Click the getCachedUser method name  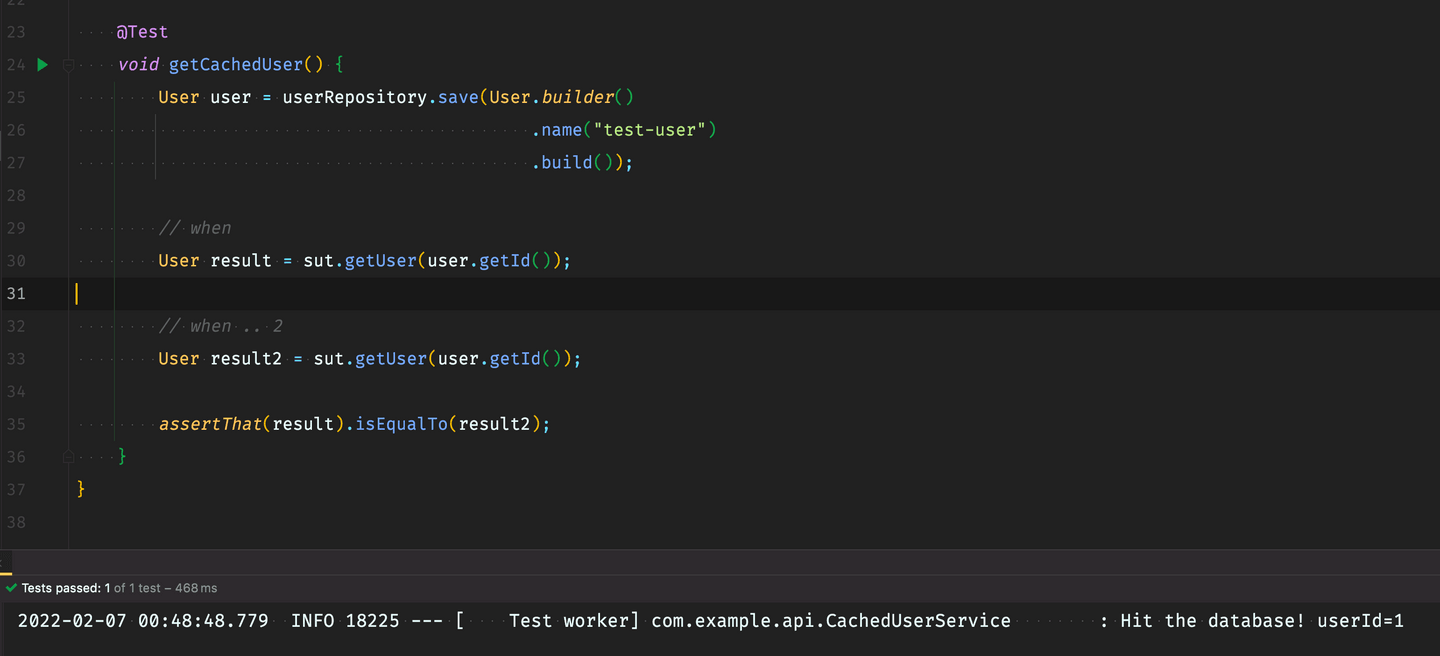click(235, 65)
